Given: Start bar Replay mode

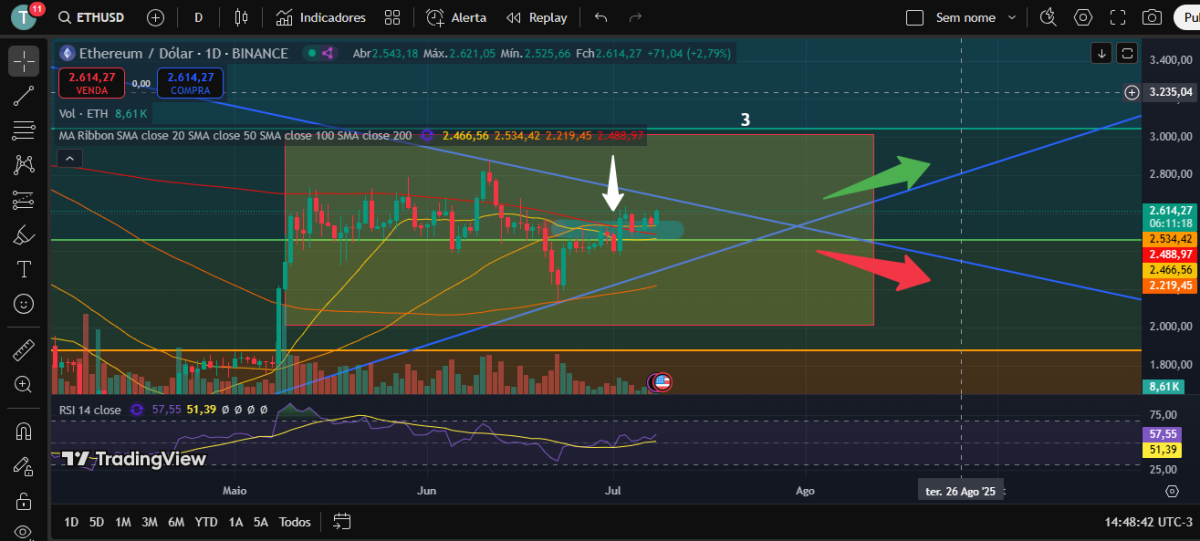Looking at the screenshot, I should [537, 18].
